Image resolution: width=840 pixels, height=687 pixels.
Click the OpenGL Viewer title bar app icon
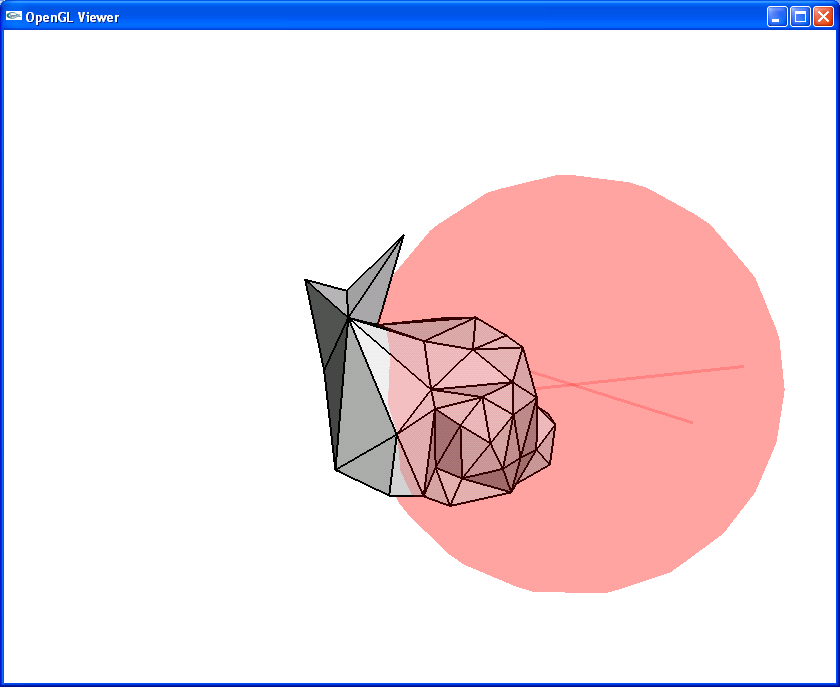(14, 16)
